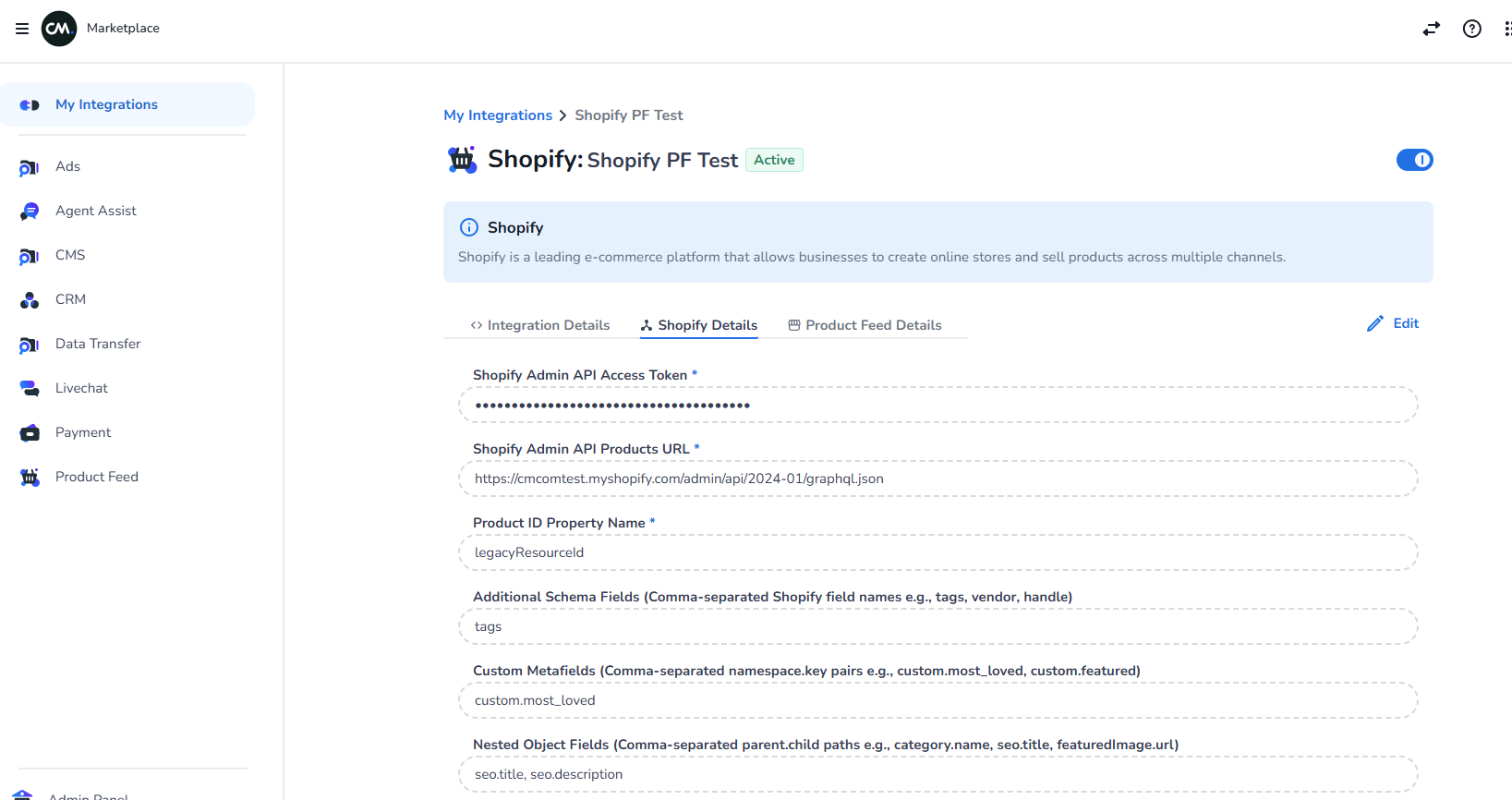The image size is (1512, 800).
Task: Click the Shopify Admin API Products URL field
Action: click(x=938, y=479)
